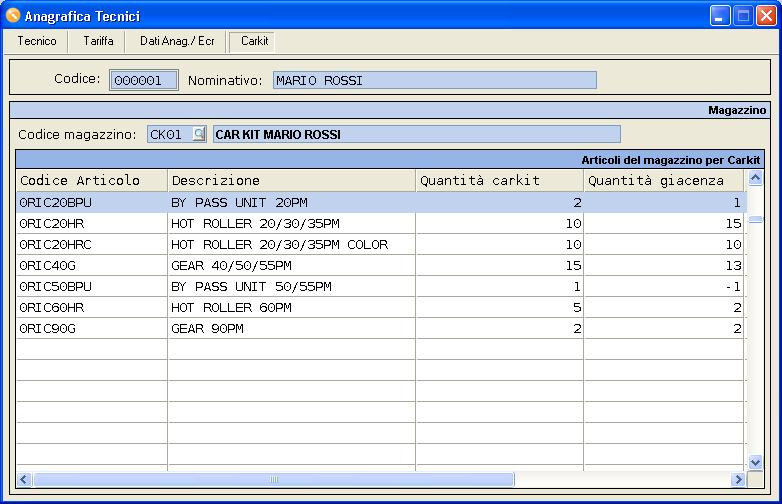Select article code 0RIC50BPU
The image size is (782, 504).
pos(55,286)
